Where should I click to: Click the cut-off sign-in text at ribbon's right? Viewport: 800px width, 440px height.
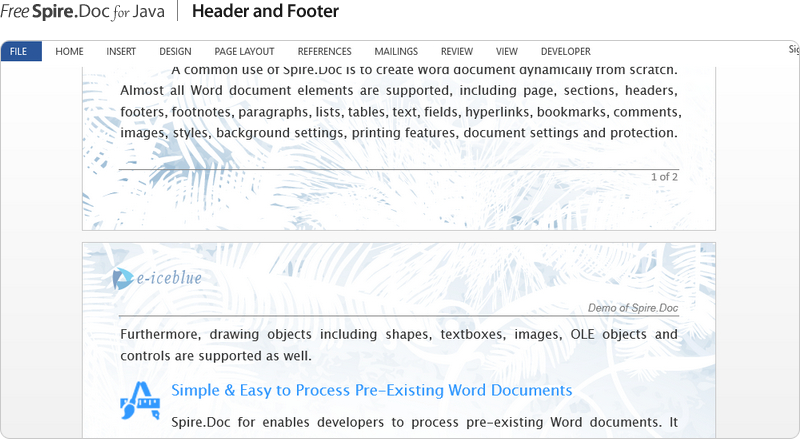point(794,49)
